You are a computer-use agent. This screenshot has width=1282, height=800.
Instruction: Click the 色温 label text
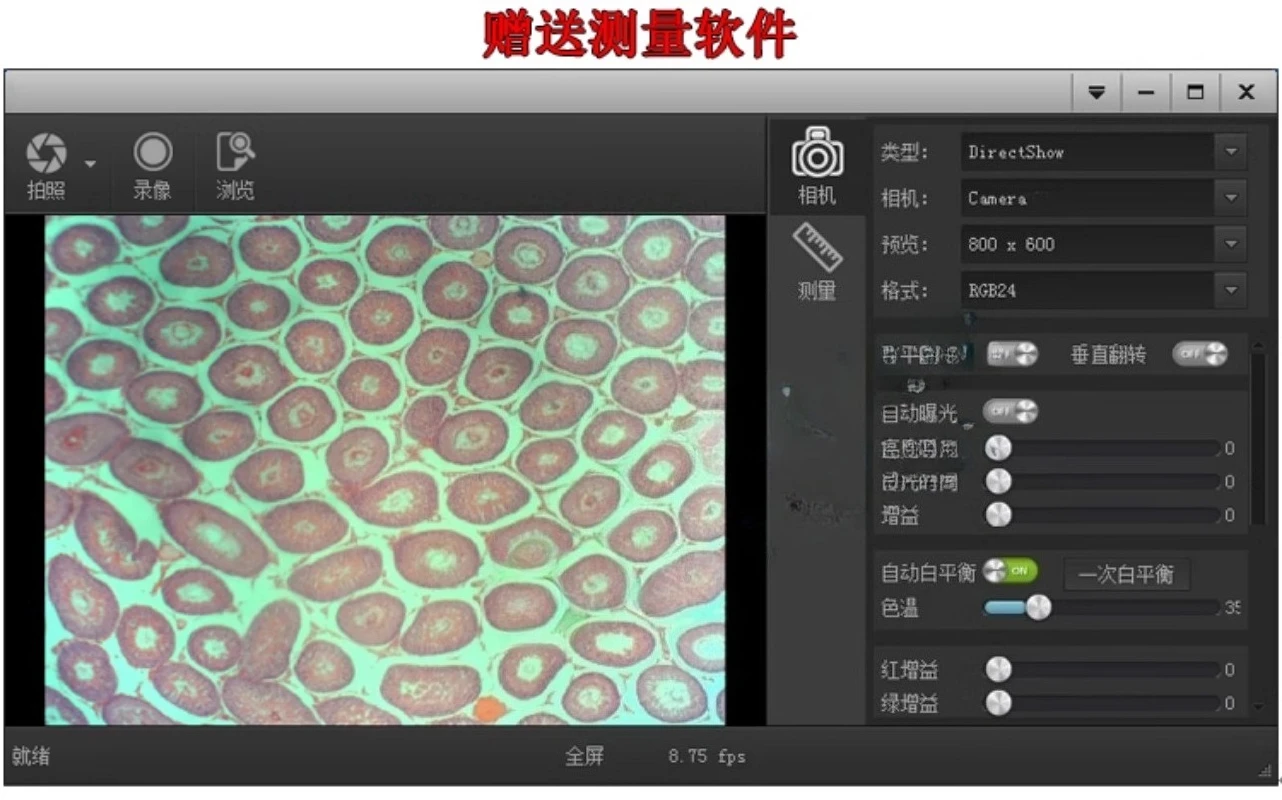pyautogui.click(x=900, y=607)
